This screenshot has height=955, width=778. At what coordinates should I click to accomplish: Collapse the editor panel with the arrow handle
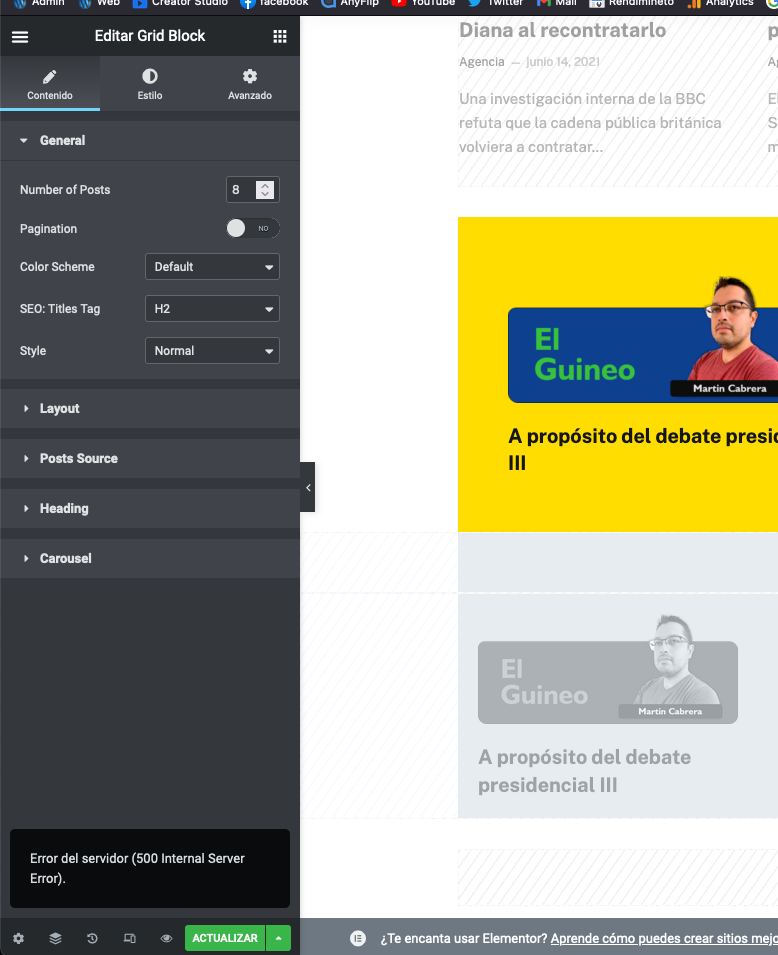308,487
